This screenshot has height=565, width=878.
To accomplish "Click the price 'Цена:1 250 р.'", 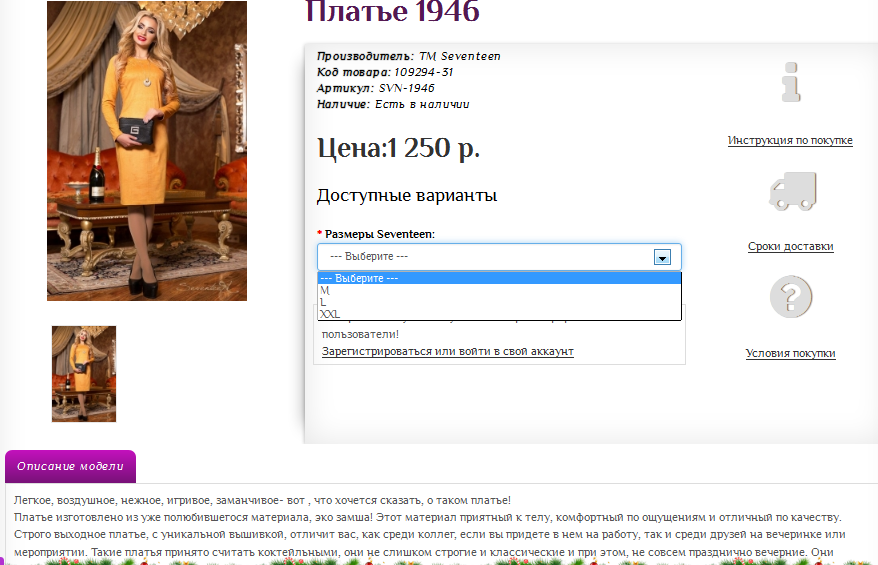I will 399,148.
